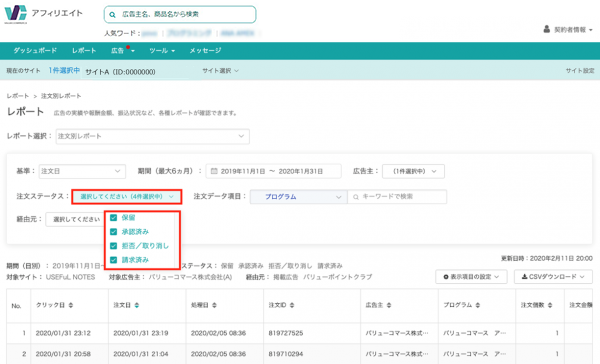Click gear icon on 表示項目の設定 button
This screenshot has width=600, height=364.
point(446,277)
